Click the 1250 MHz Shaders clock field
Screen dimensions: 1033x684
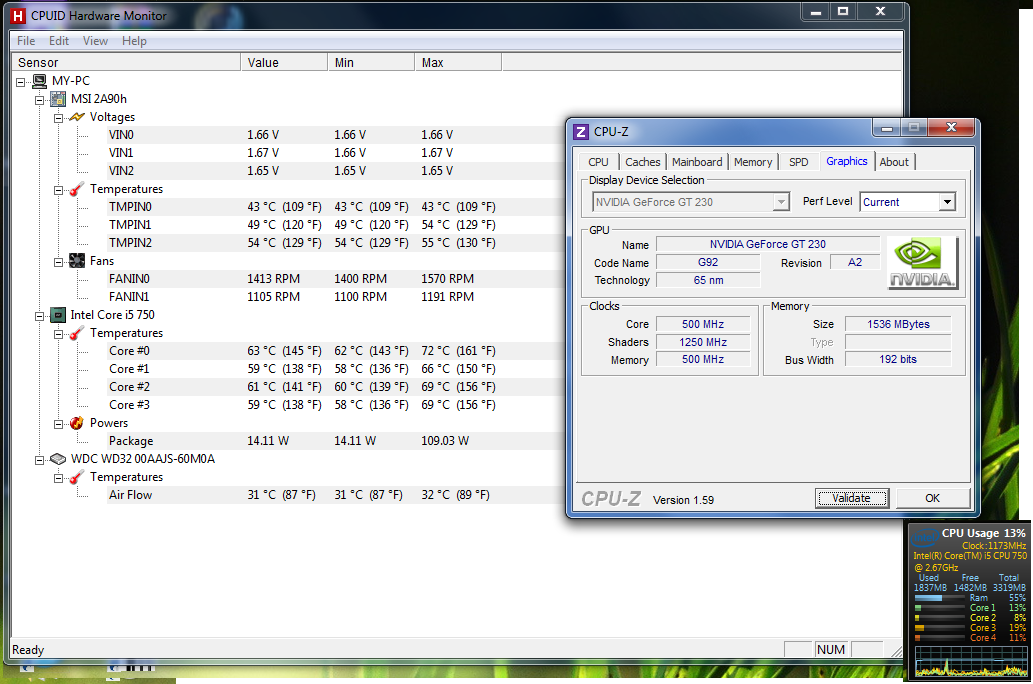click(703, 342)
